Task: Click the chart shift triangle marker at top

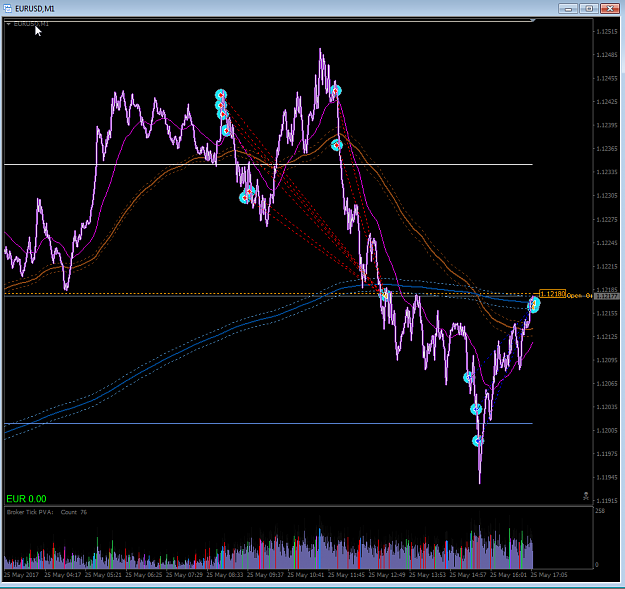Action: coord(533,20)
